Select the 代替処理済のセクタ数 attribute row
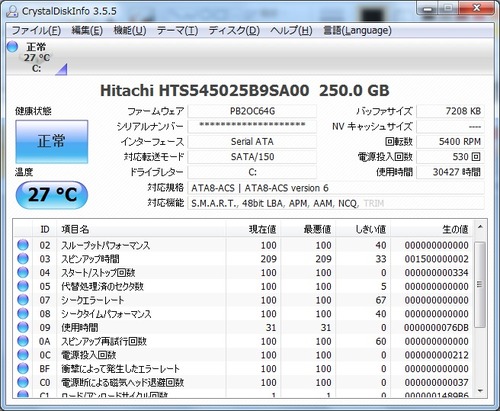Viewport: 500px width, 411px height. [243, 286]
